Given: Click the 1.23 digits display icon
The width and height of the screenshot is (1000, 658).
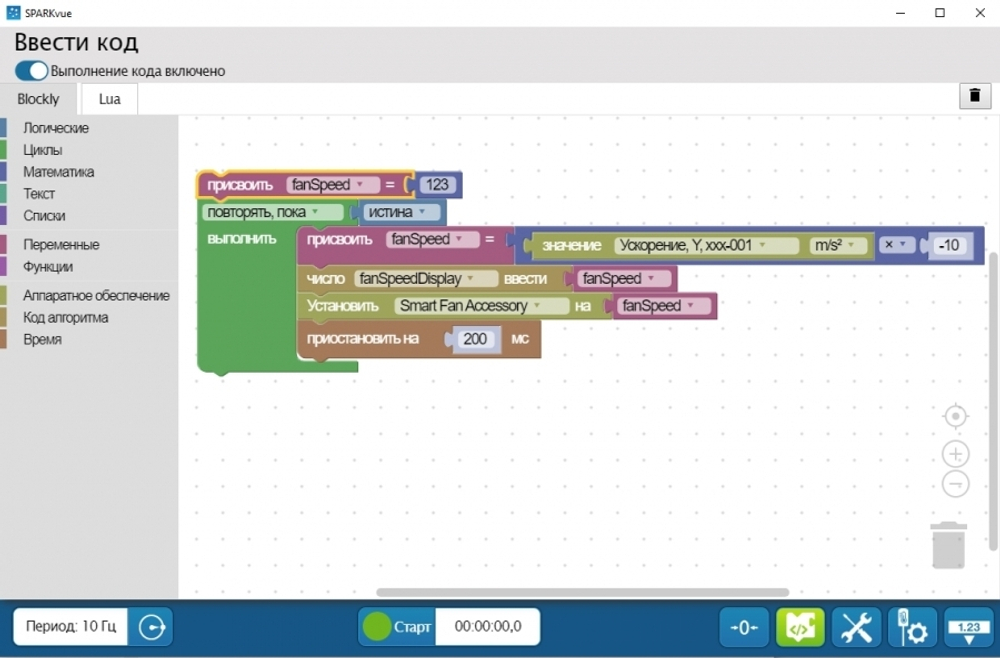Looking at the screenshot, I should (969, 628).
